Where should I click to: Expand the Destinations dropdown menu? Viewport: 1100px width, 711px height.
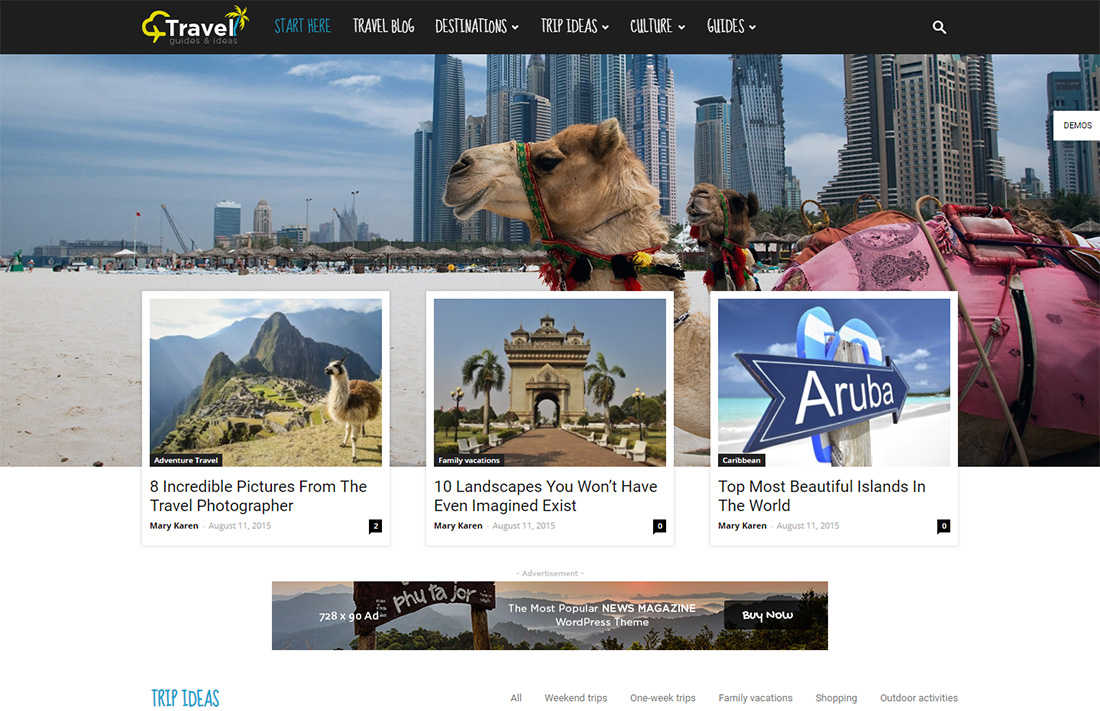pos(476,27)
